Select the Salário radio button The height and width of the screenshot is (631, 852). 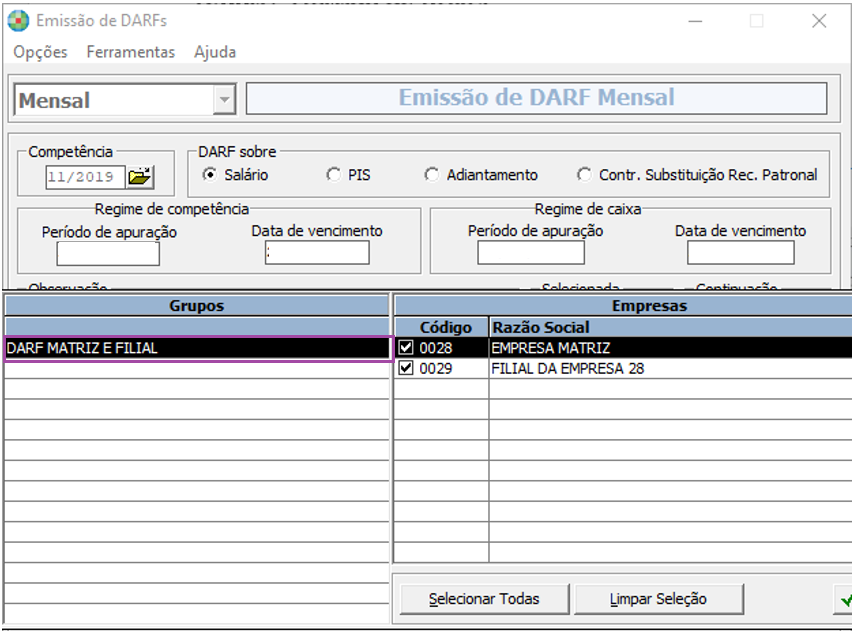[209, 174]
